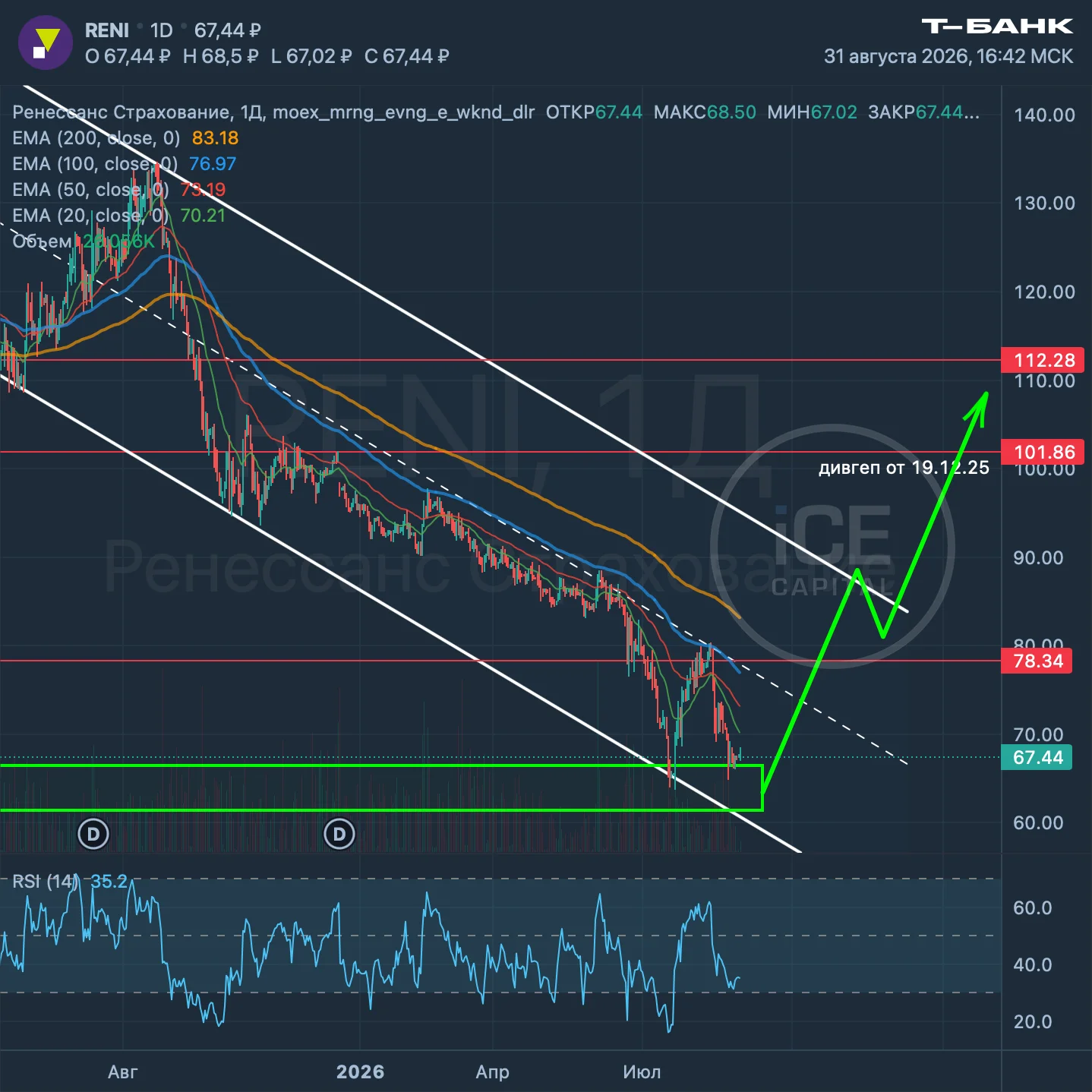Screen dimensions: 1092x1092
Task: Click the open value O 67,44 ₽
Action: point(128,56)
